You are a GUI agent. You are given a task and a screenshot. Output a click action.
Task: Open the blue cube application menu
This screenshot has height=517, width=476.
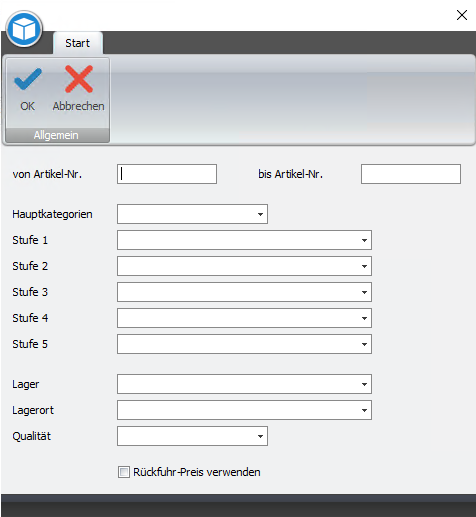click(x=24, y=29)
